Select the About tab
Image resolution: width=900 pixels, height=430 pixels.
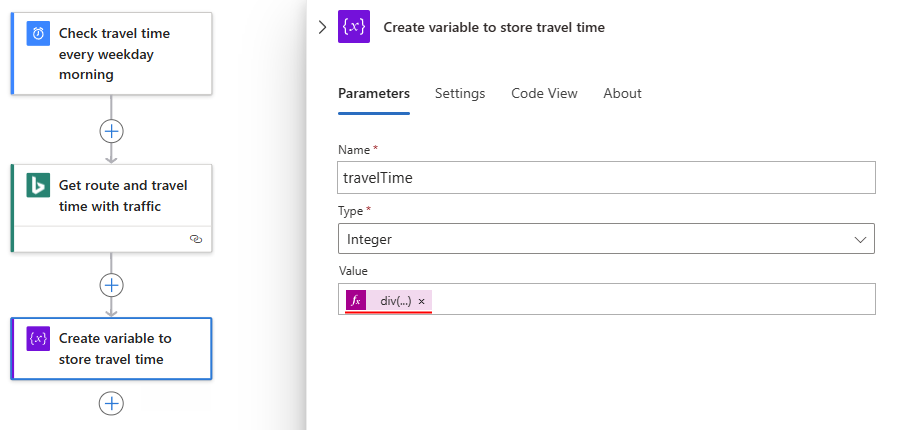[622, 93]
